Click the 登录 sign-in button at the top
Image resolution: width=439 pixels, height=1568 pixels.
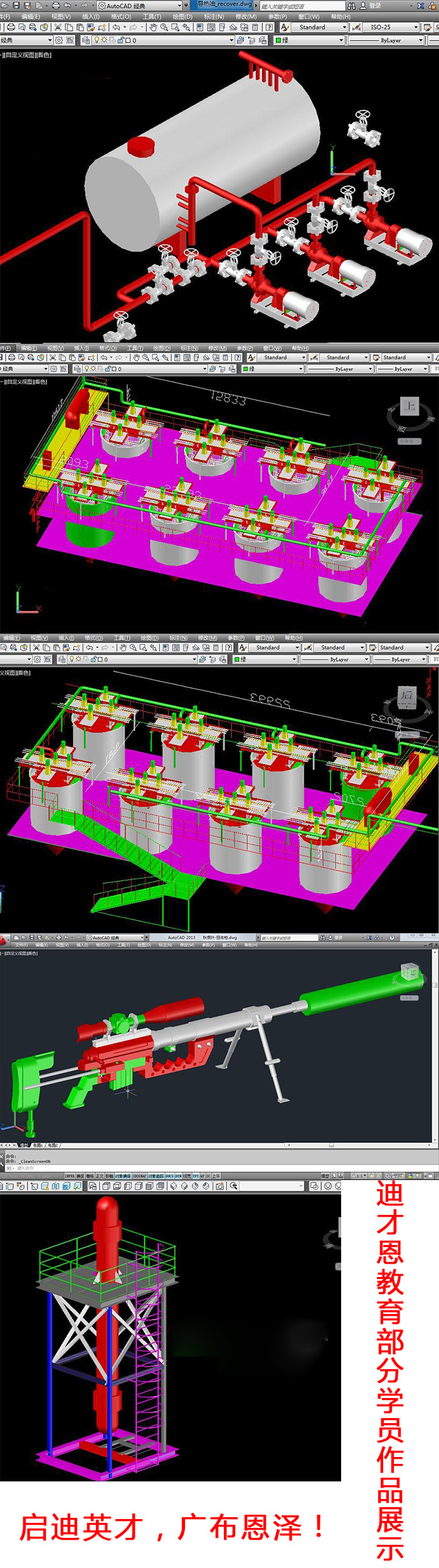(374, 6)
